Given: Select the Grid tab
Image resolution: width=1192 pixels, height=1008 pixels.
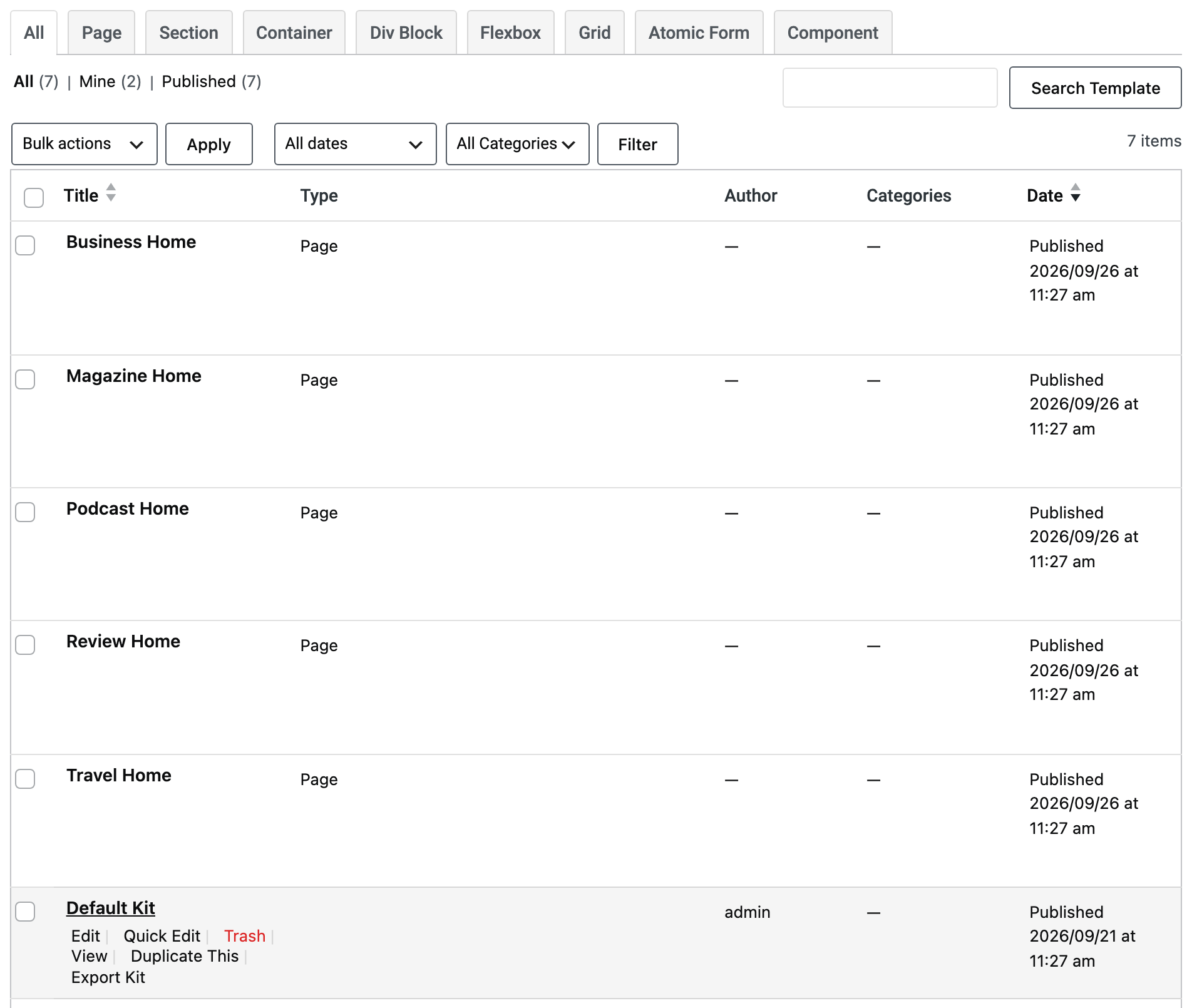Looking at the screenshot, I should [595, 33].
